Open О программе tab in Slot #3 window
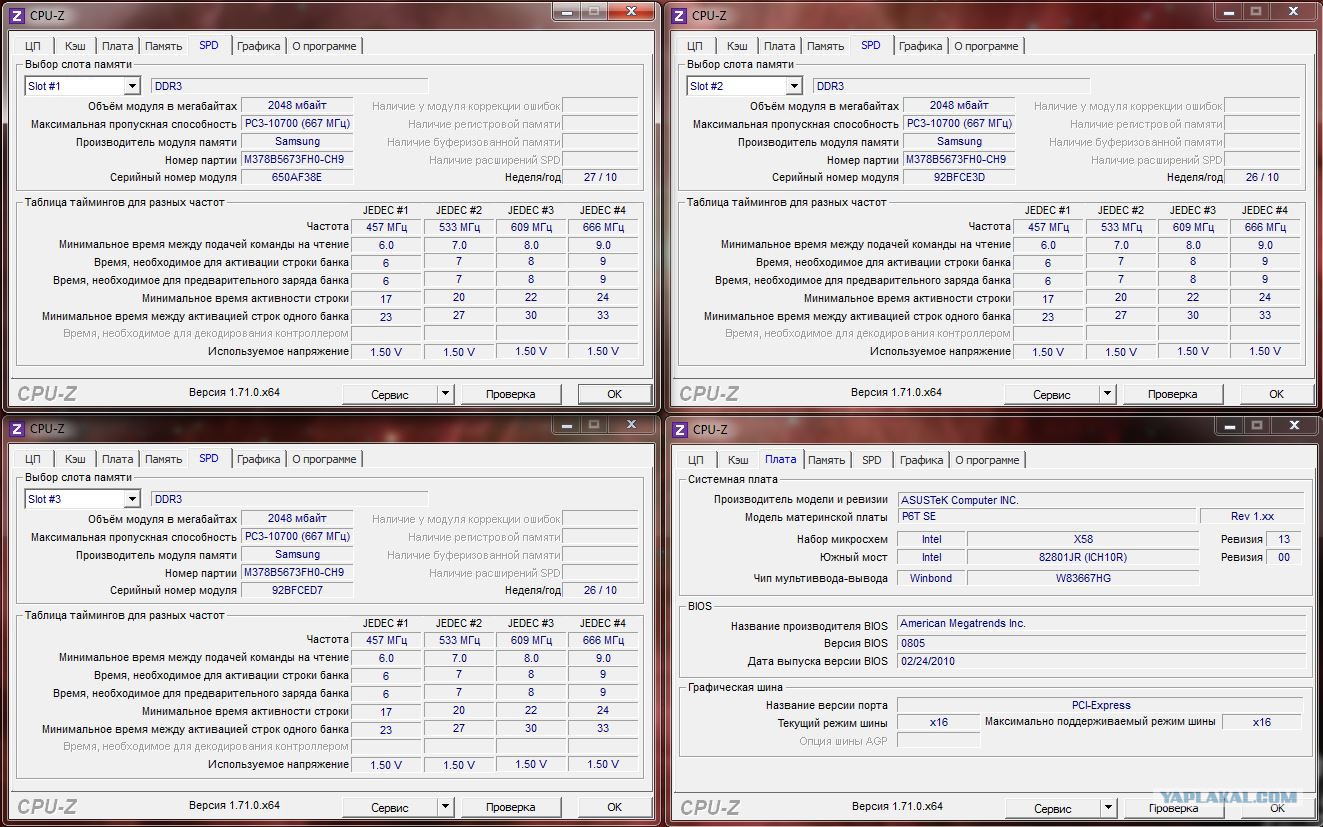This screenshot has height=827, width=1323. (324, 459)
